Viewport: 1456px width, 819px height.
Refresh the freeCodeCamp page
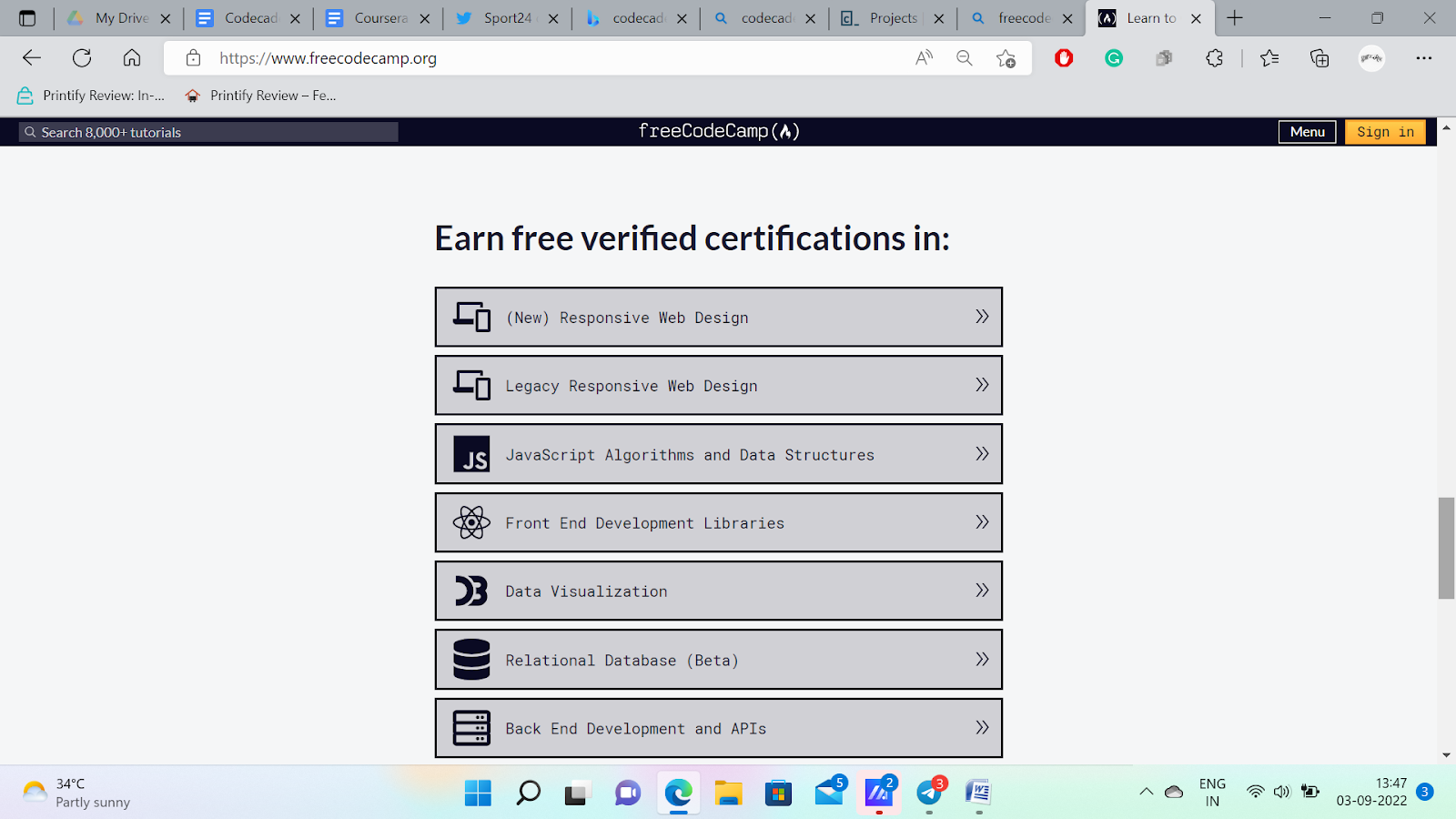point(82,58)
